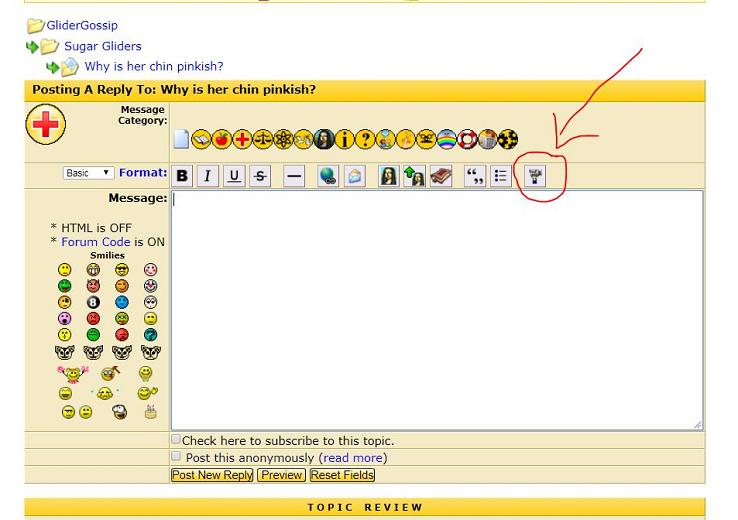
Task: Choose the information 'i' message category
Action: [x=345, y=139]
